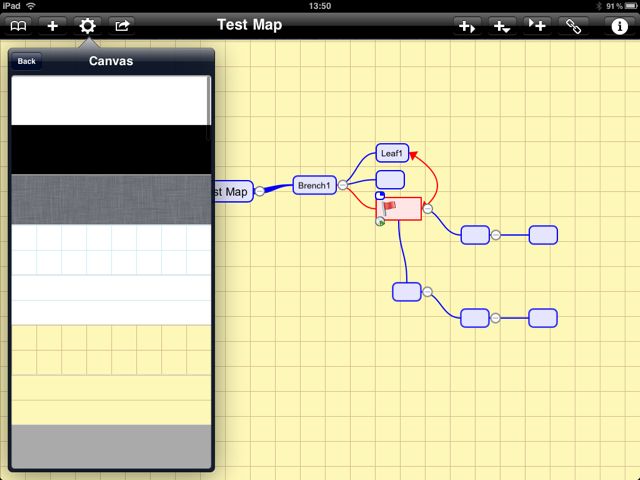Image resolution: width=640 pixels, height=480 pixels.
Task: Choose the white lined canvas
Action: coord(111,300)
